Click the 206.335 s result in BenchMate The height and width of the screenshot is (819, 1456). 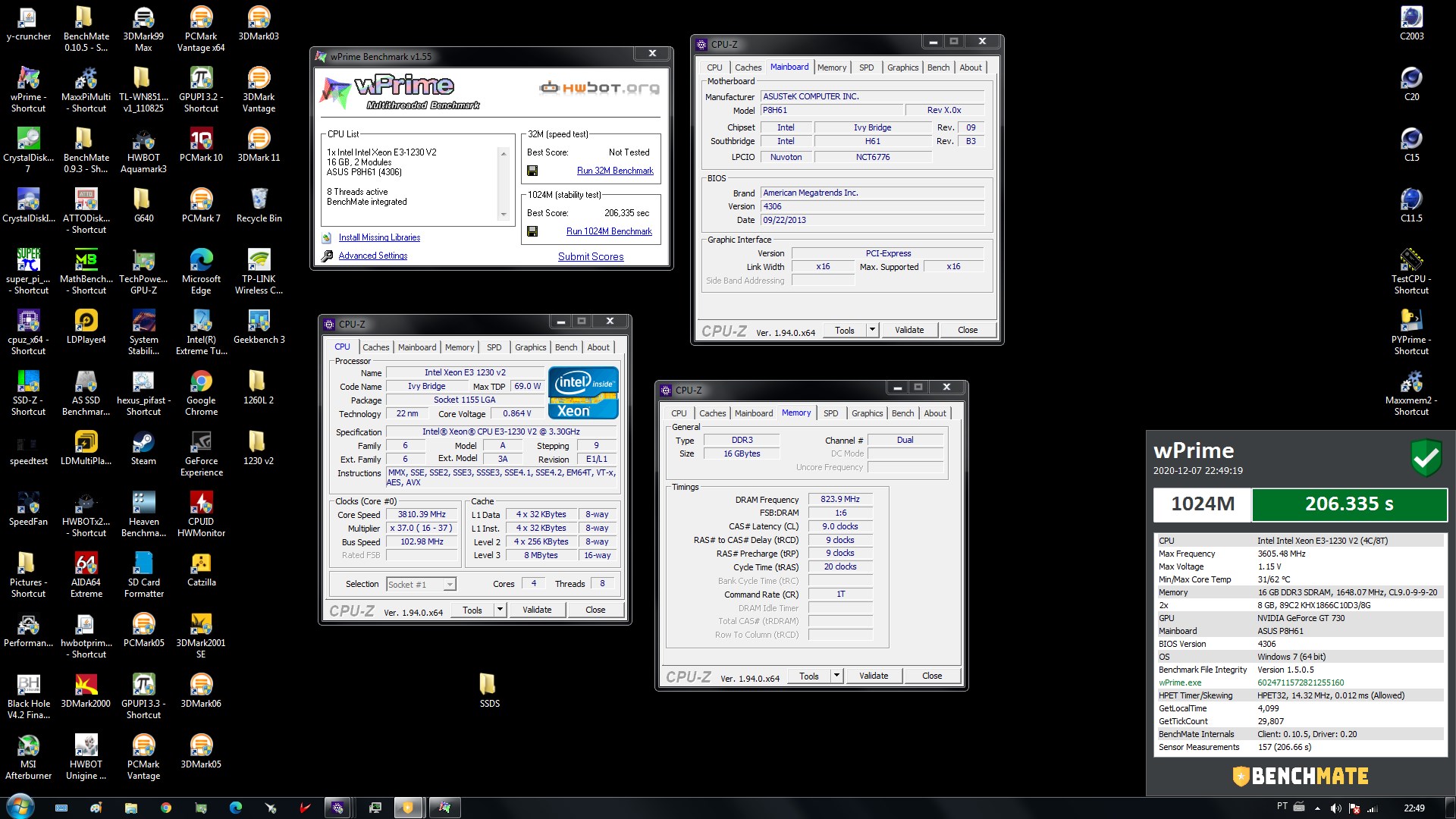tap(1349, 504)
